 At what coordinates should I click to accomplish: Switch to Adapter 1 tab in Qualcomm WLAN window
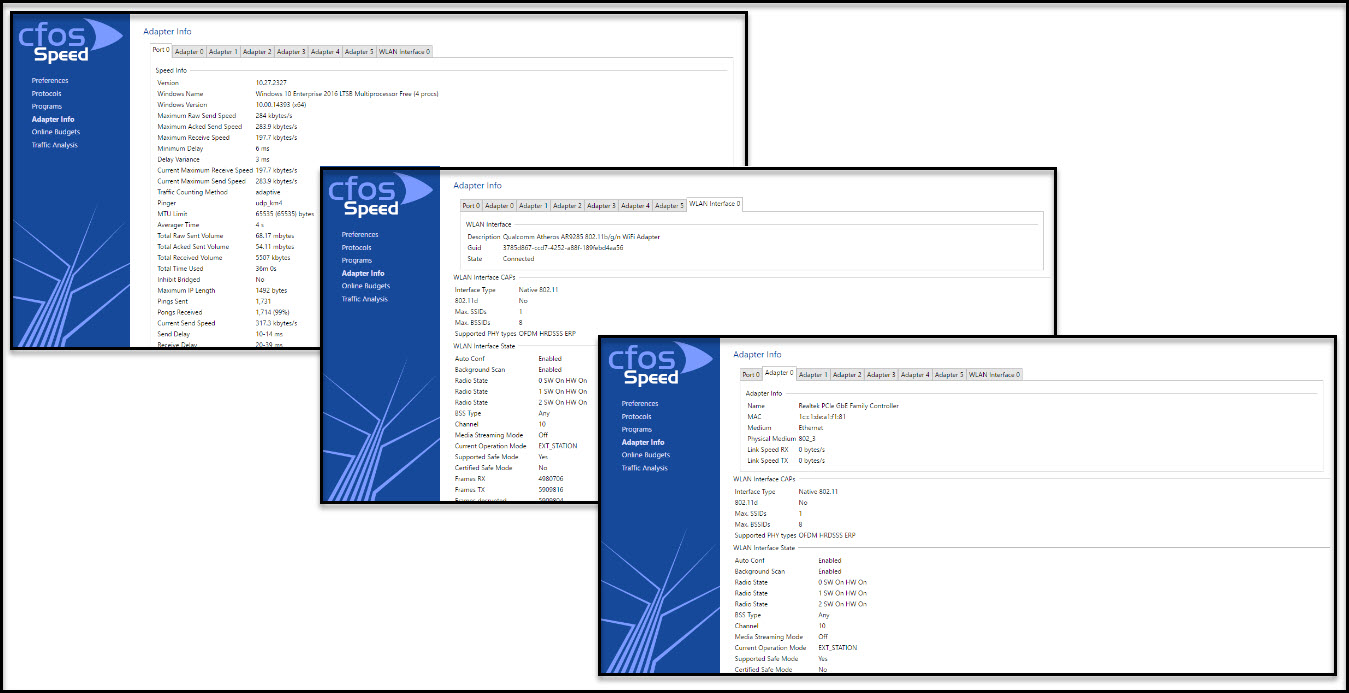tap(533, 205)
